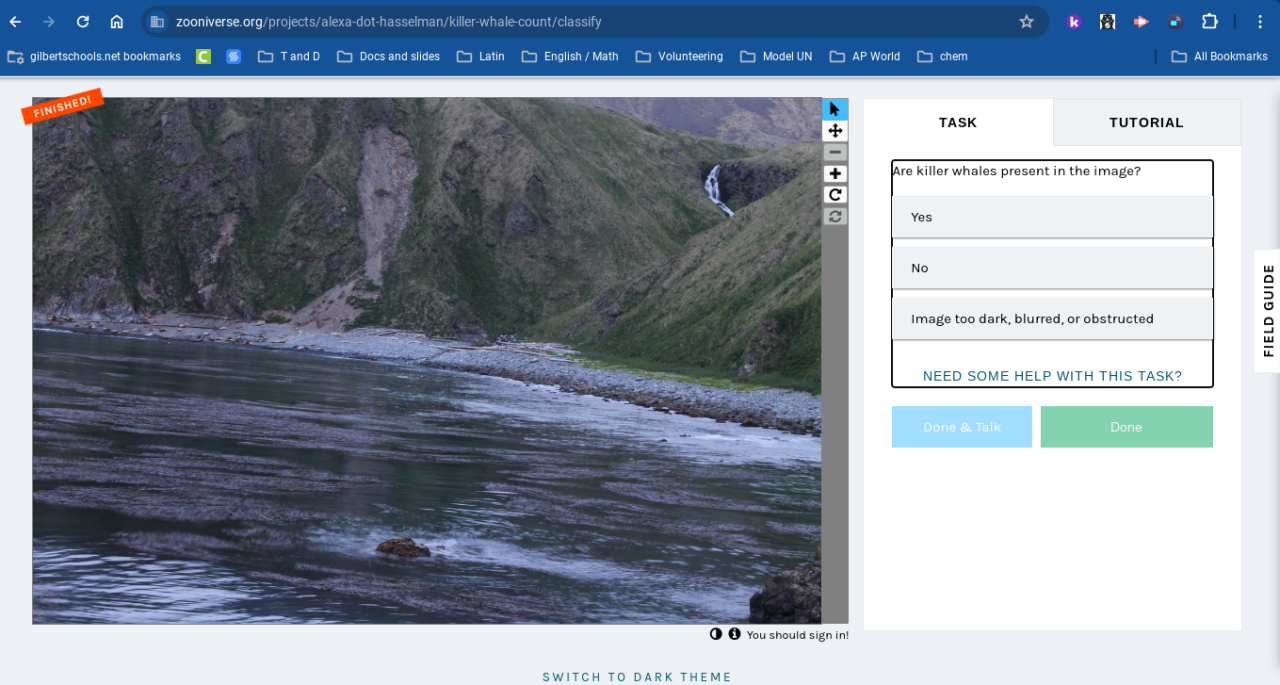The width and height of the screenshot is (1280, 685).
Task: Click the mountain shoreline subject image
Action: (427, 361)
